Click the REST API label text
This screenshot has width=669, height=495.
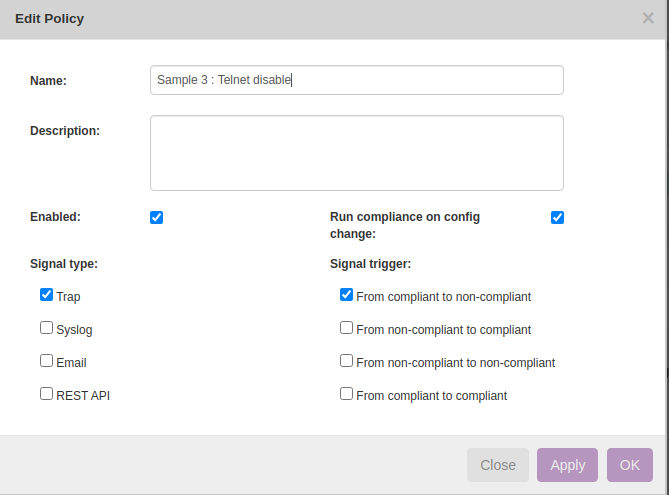(83, 396)
